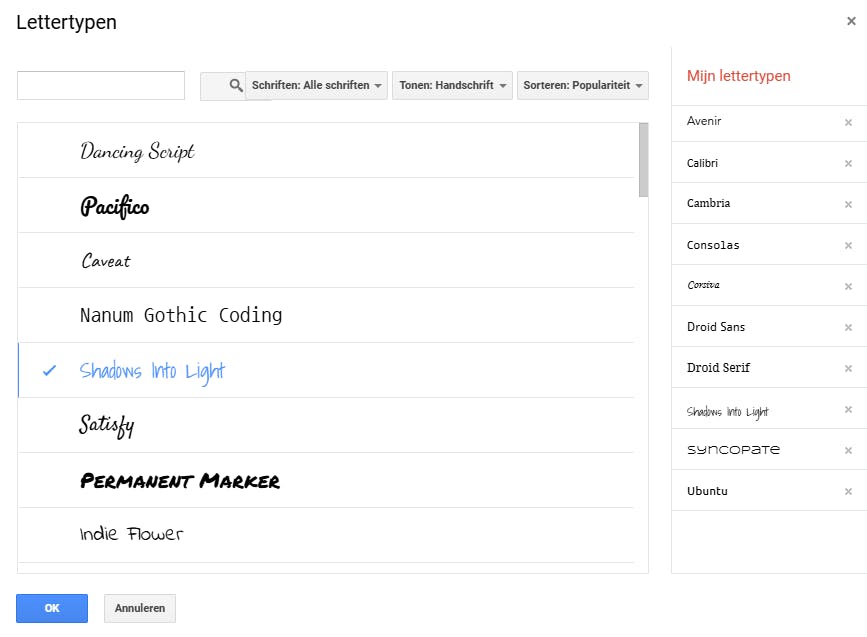Viewport: 867px width, 637px height.
Task: Select the Dancing Script font
Action: click(x=138, y=151)
